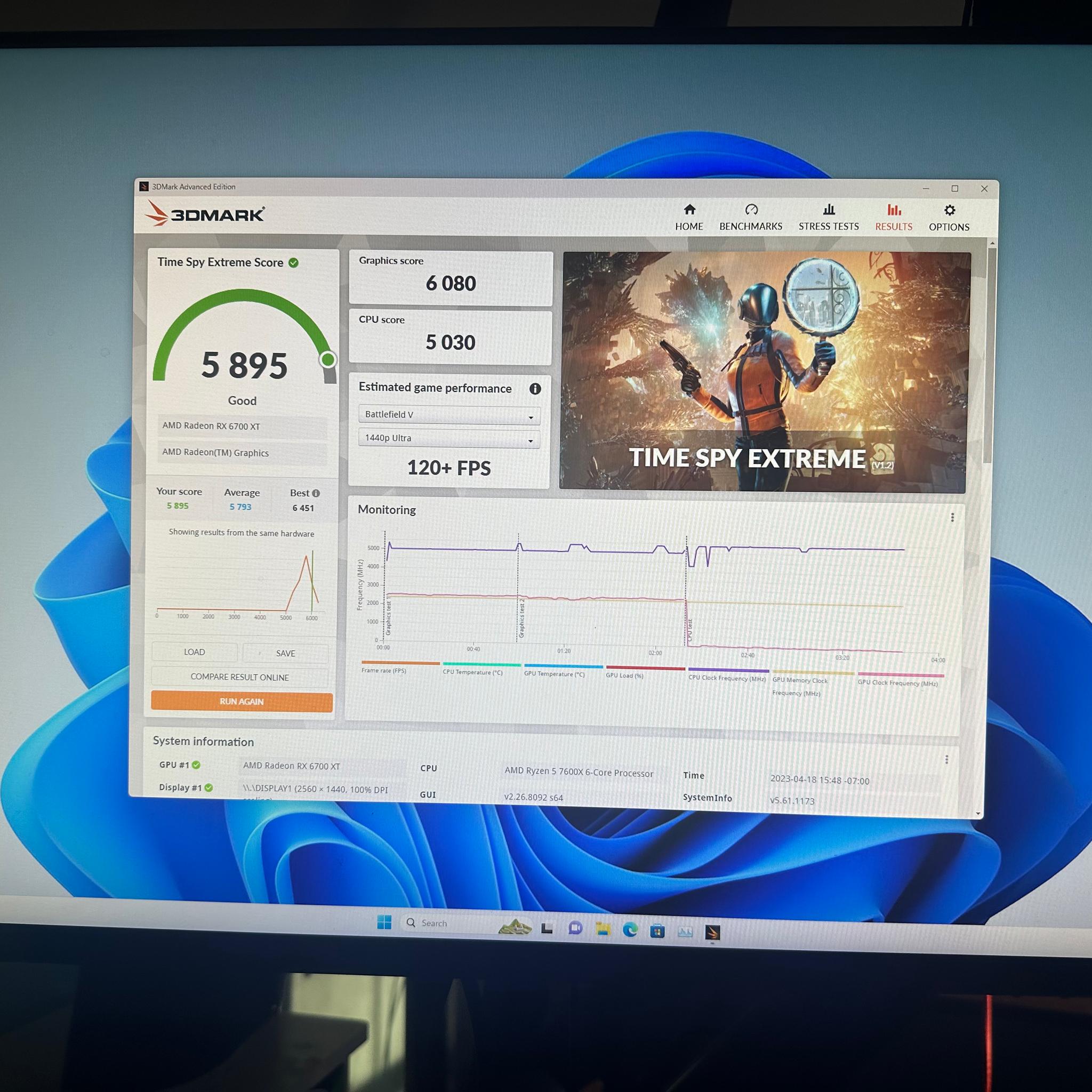Click the Time Spy Extreme banner image

coord(764,372)
